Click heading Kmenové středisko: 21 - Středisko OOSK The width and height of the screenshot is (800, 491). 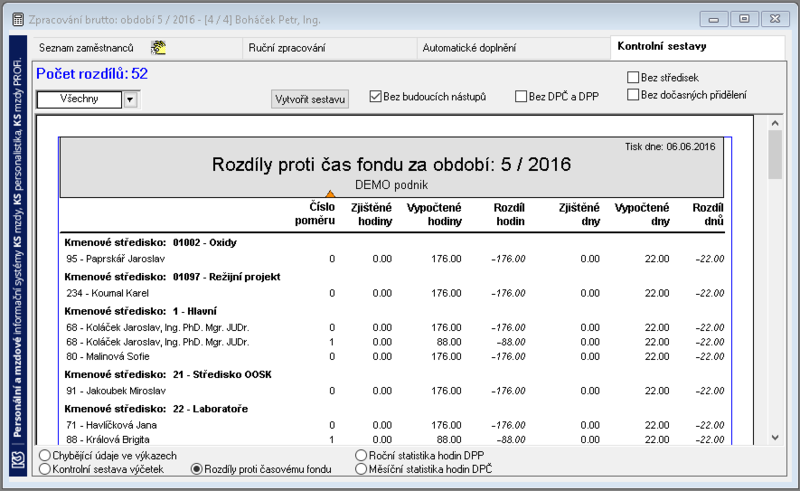(168, 375)
